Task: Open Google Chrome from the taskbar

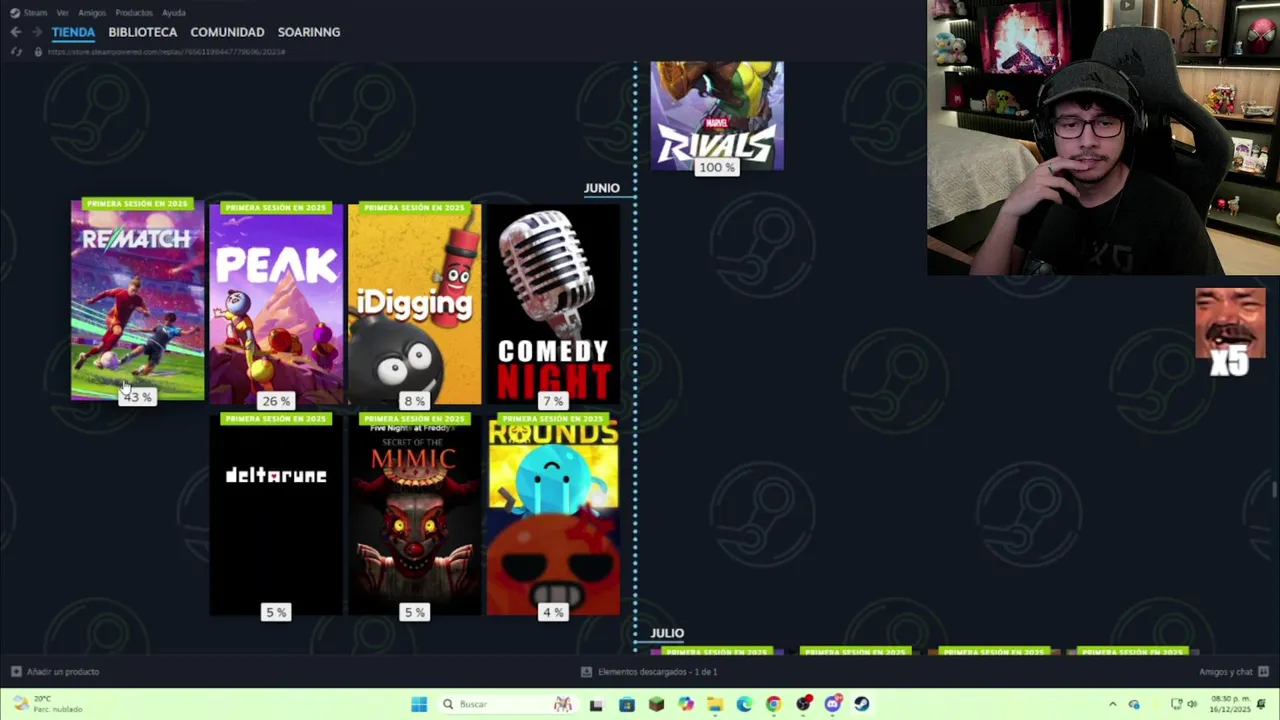Action: click(773, 704)
